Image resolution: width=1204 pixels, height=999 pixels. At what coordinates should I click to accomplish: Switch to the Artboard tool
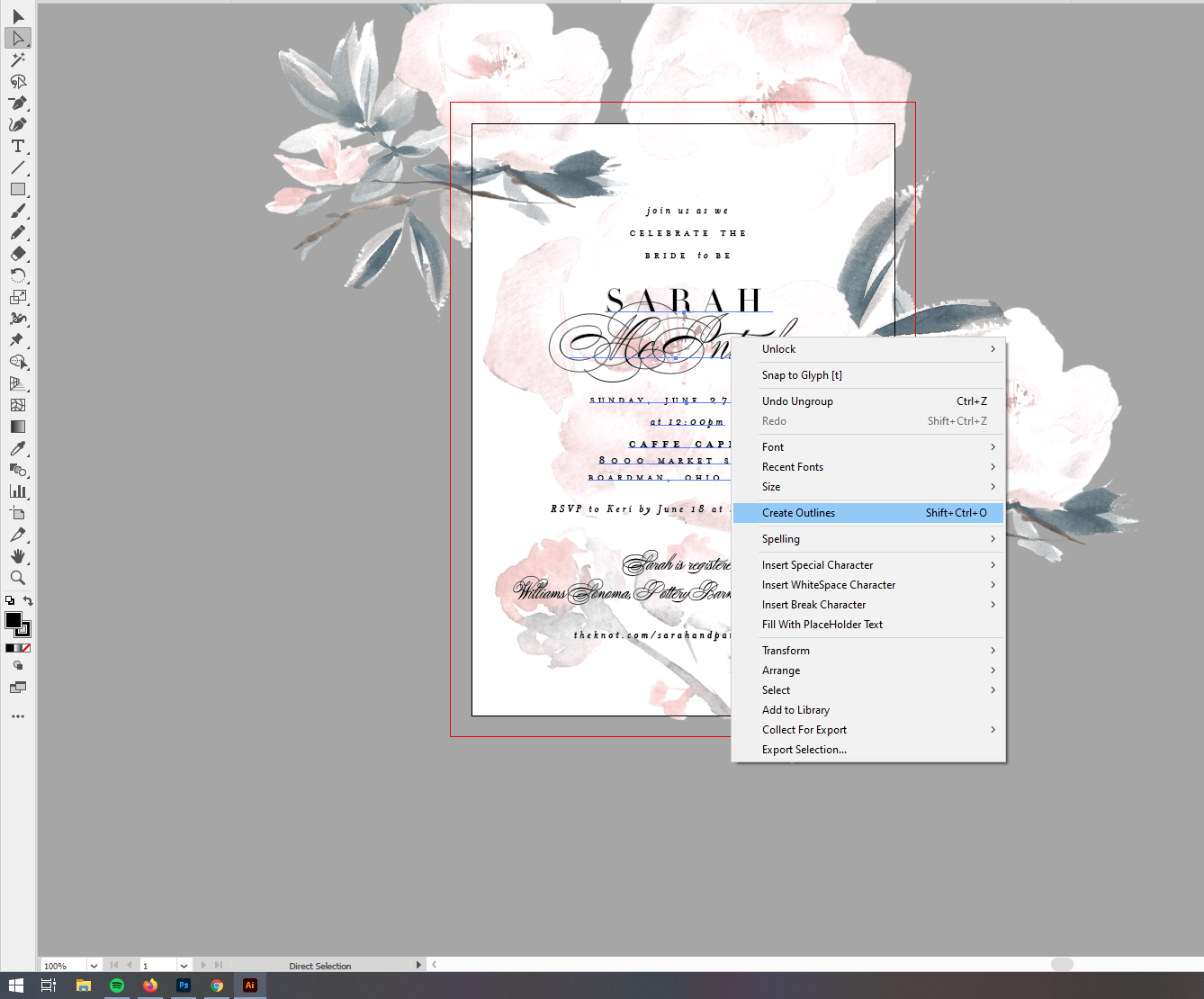[17, 513]
